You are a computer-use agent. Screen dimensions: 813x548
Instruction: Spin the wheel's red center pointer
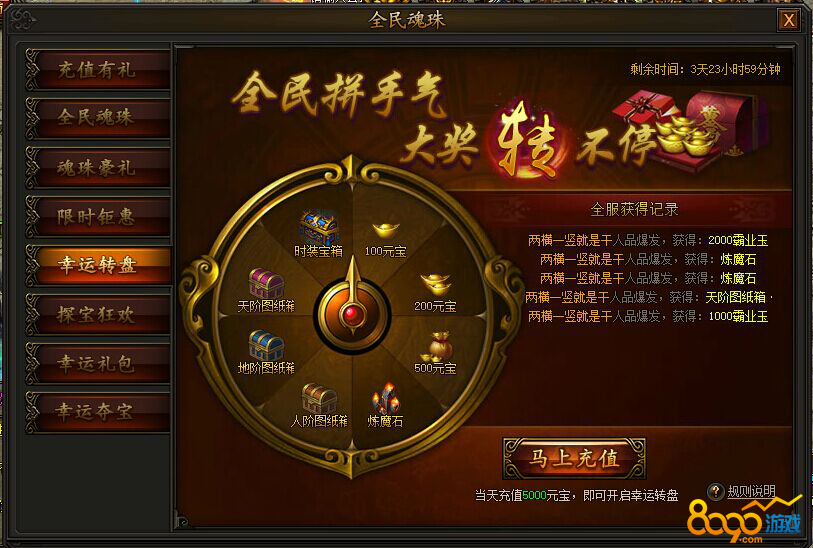pyautogui.click(x=353, y=313)
